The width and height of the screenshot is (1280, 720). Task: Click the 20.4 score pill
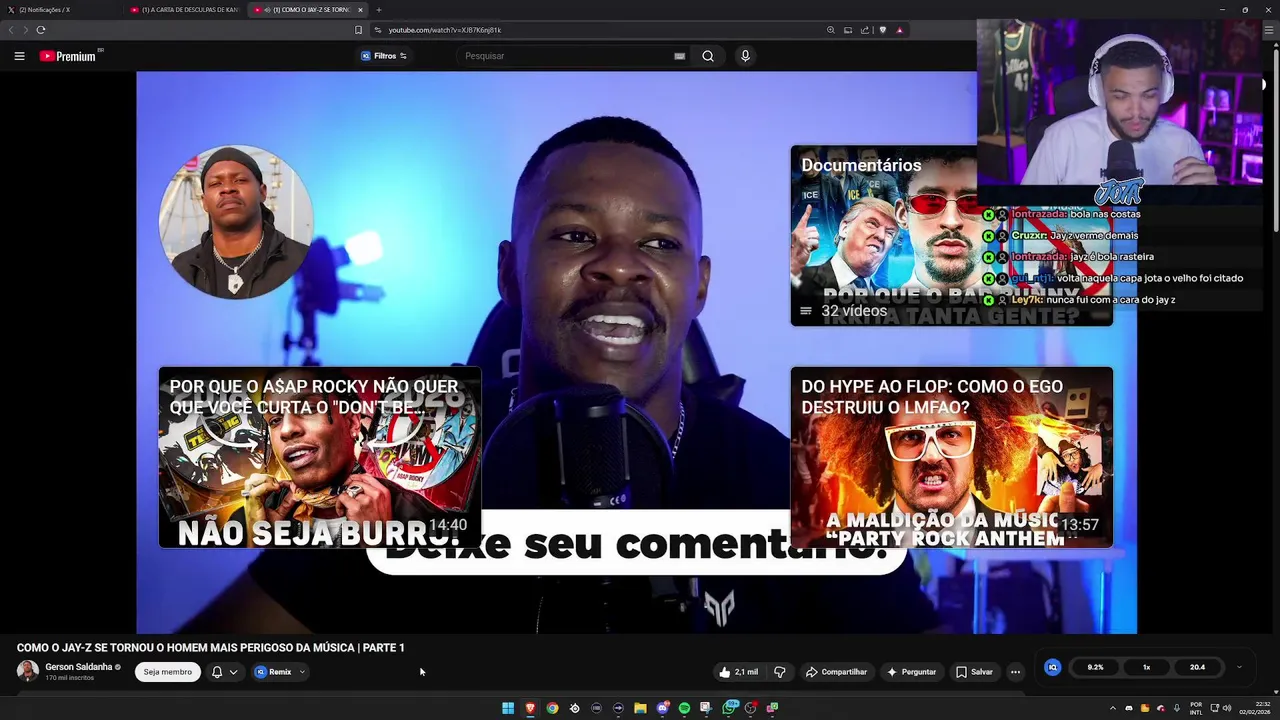tap(1197, 667)
